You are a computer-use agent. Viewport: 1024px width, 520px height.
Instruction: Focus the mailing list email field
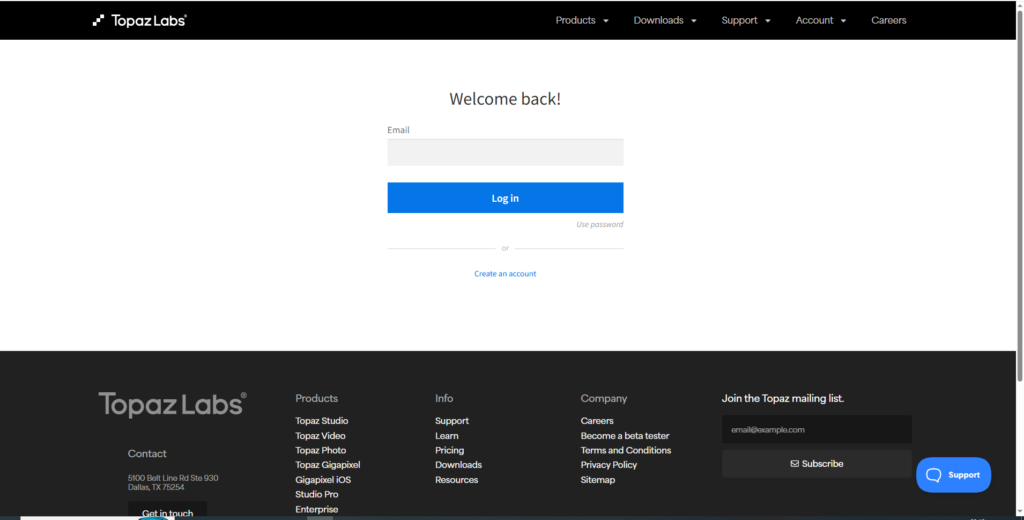pos(816,430)
